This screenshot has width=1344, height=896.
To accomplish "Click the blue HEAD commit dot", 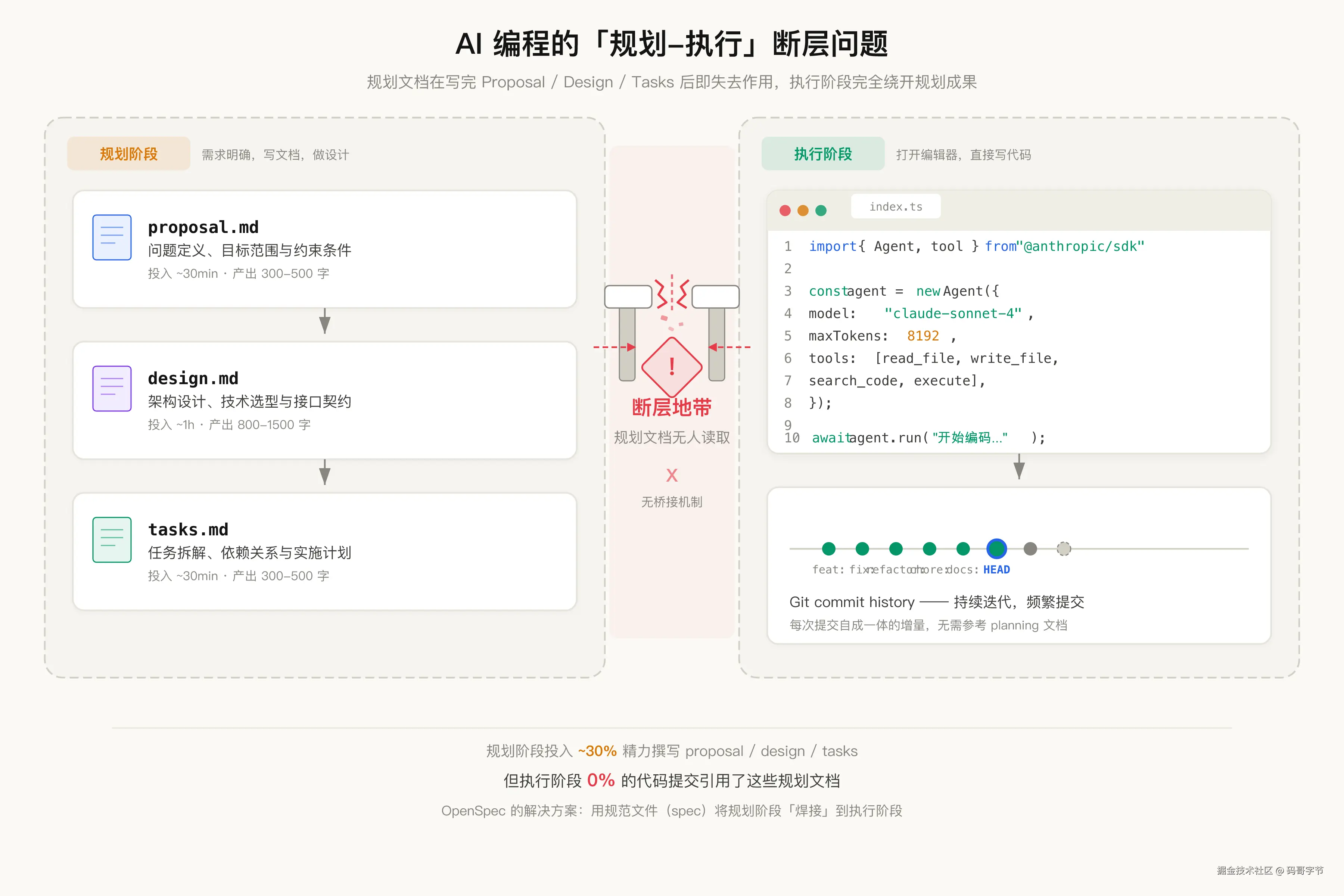I will point(996,548).
